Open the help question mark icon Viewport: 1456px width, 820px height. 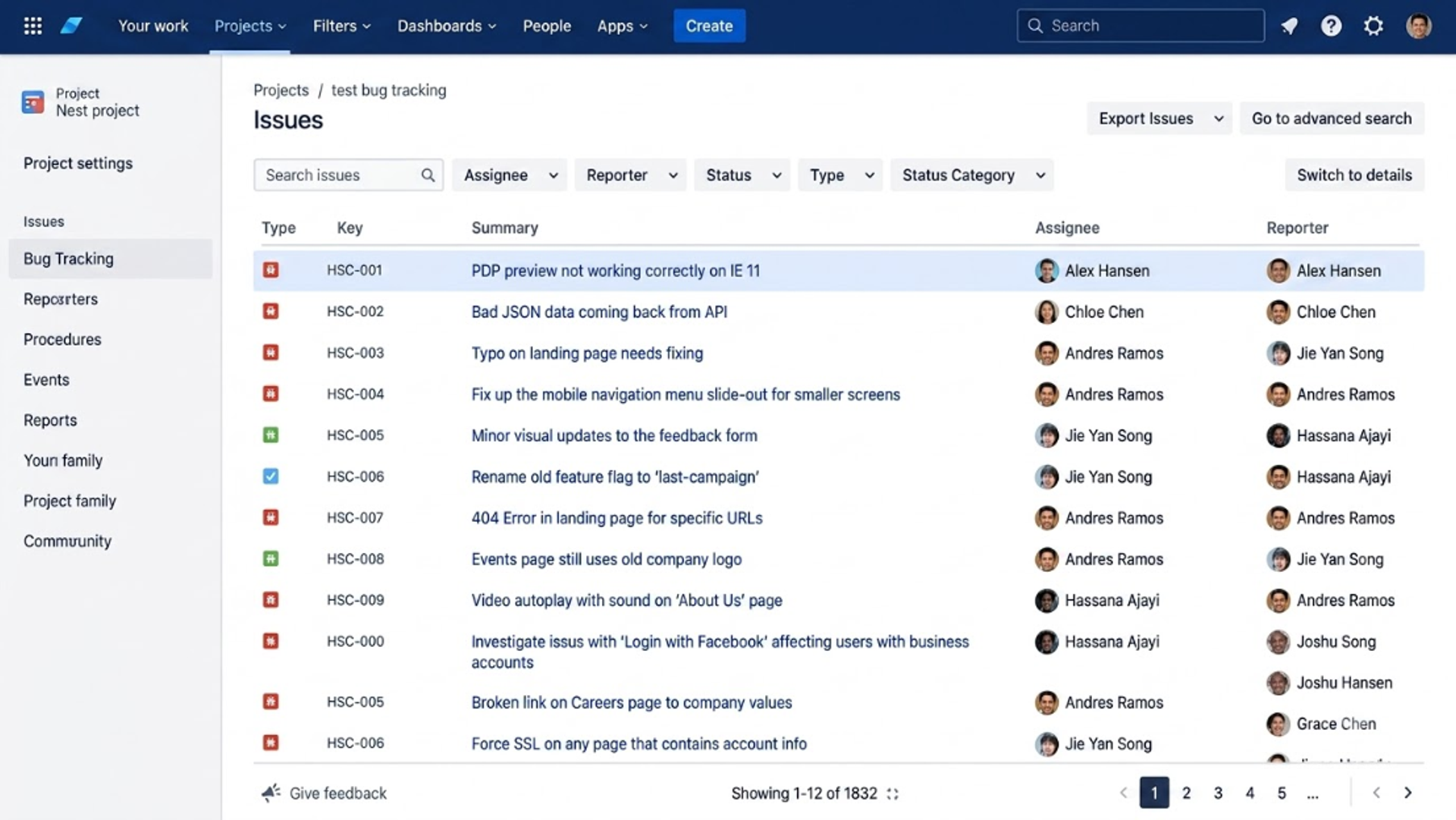click(1331, 26)
